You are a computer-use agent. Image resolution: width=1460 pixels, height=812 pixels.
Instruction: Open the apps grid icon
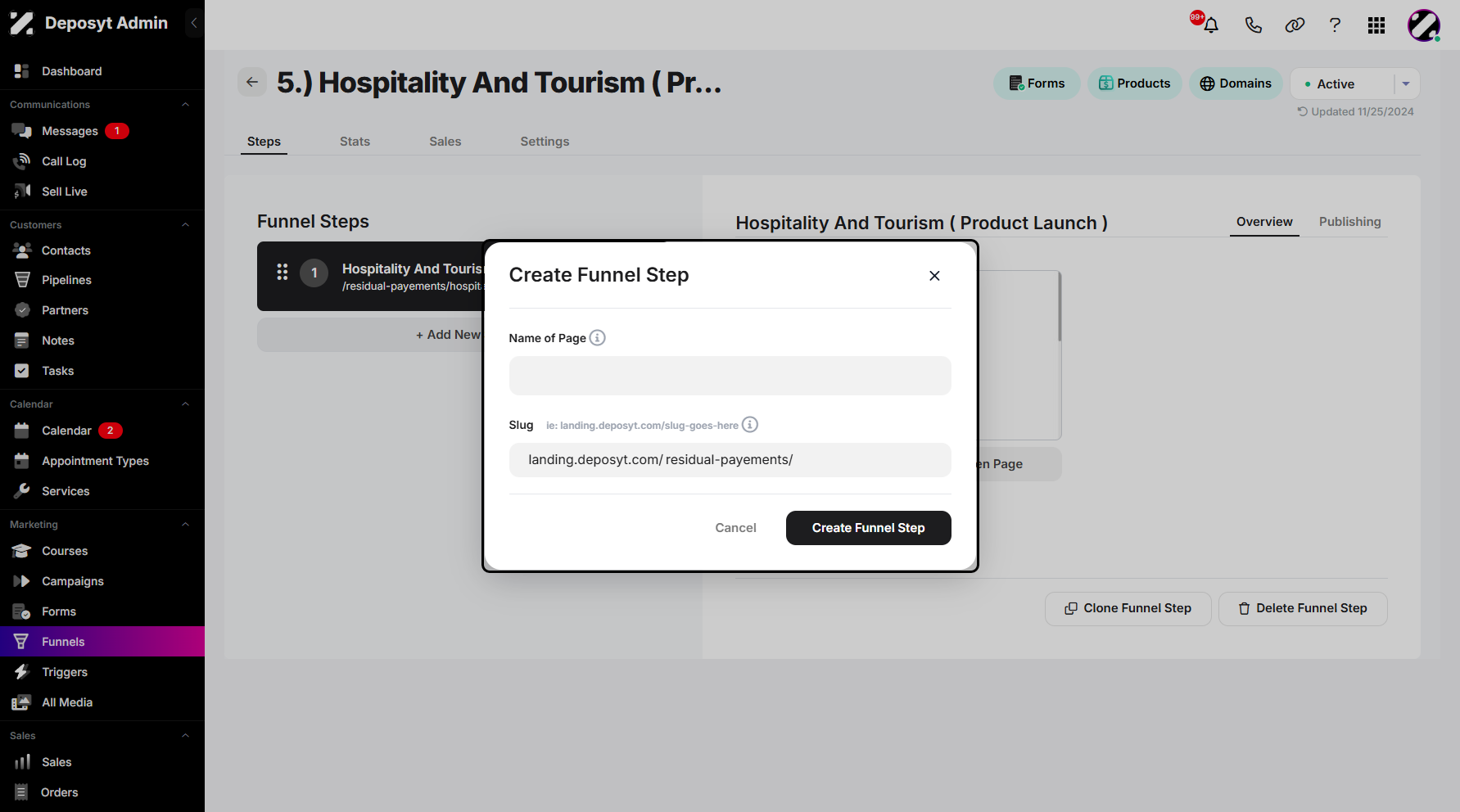pyautogui.click(x=1376, y=25)
